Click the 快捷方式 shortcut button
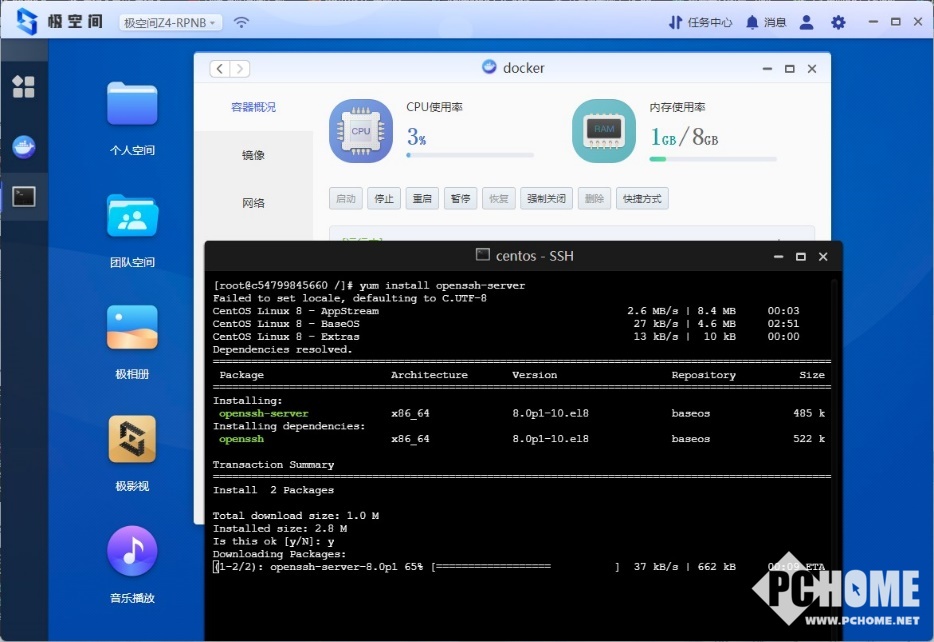This screenshot has height=642, width=934. click(x=642, y=198)
